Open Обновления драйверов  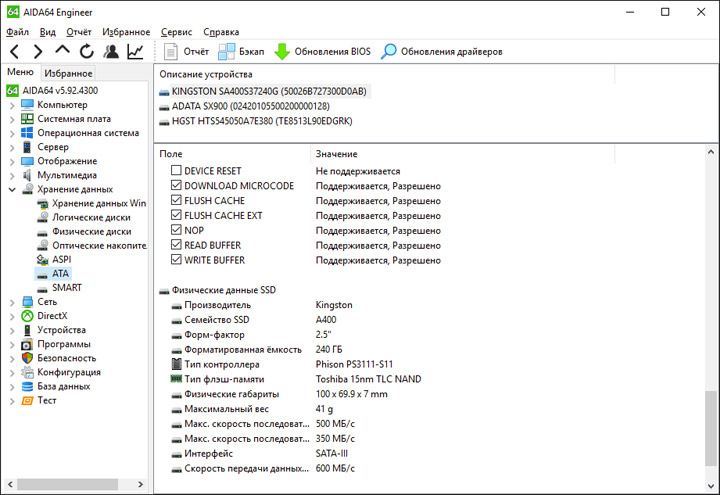(442, 51)
